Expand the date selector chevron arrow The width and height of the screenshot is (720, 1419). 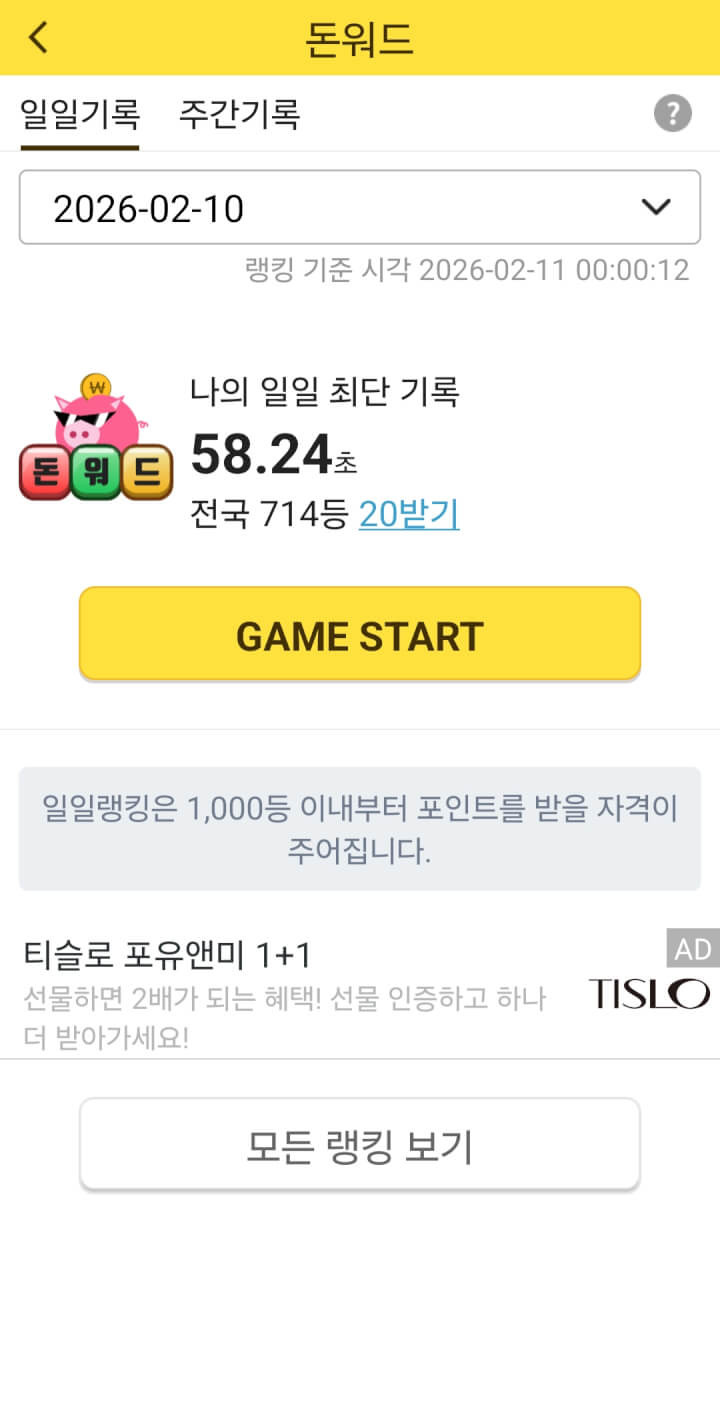tap(656, 207)
